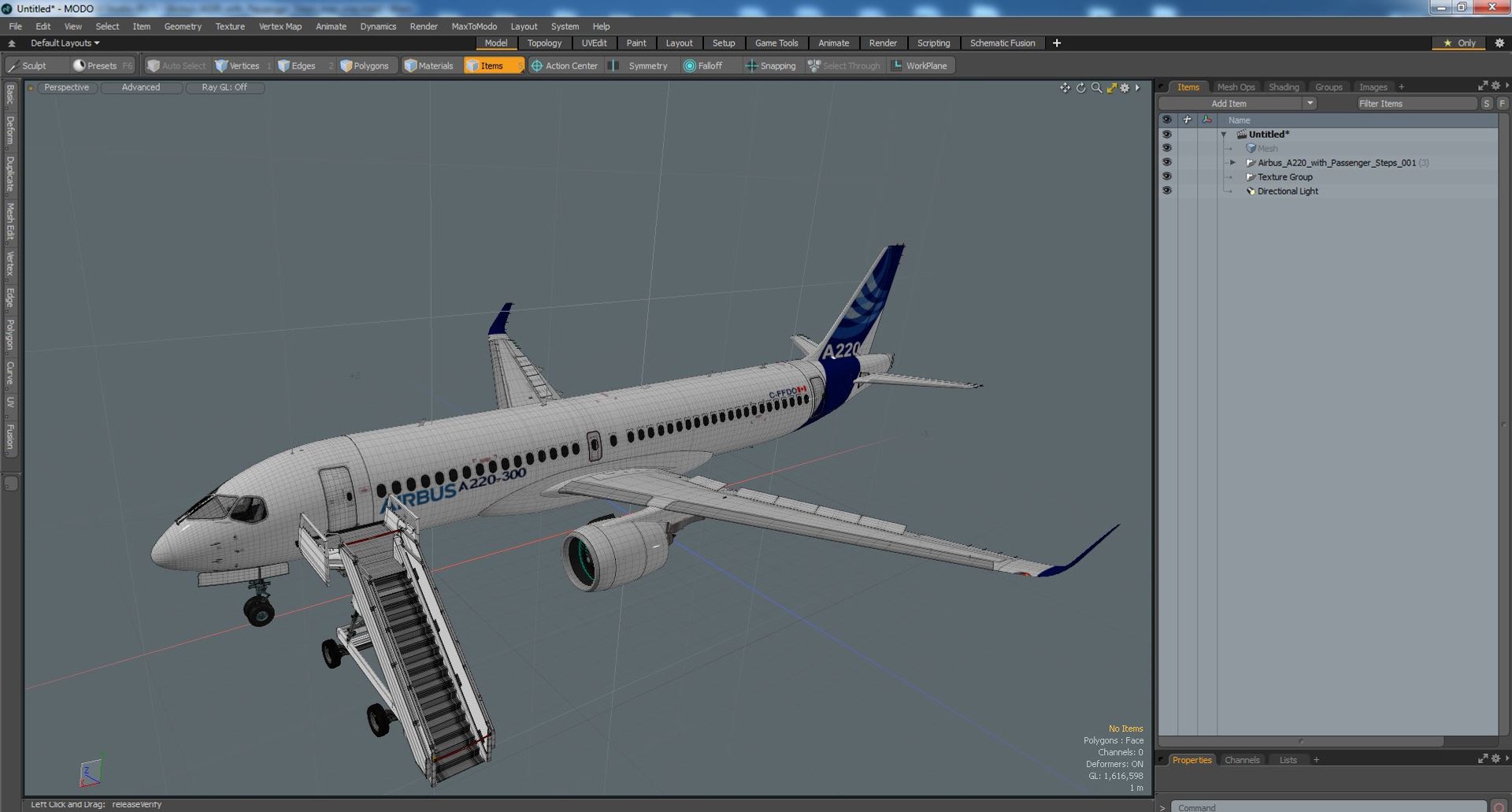This screenshot has height=812, width=1512.
Task: Activate Items selection mode
Action: point(493,65)
